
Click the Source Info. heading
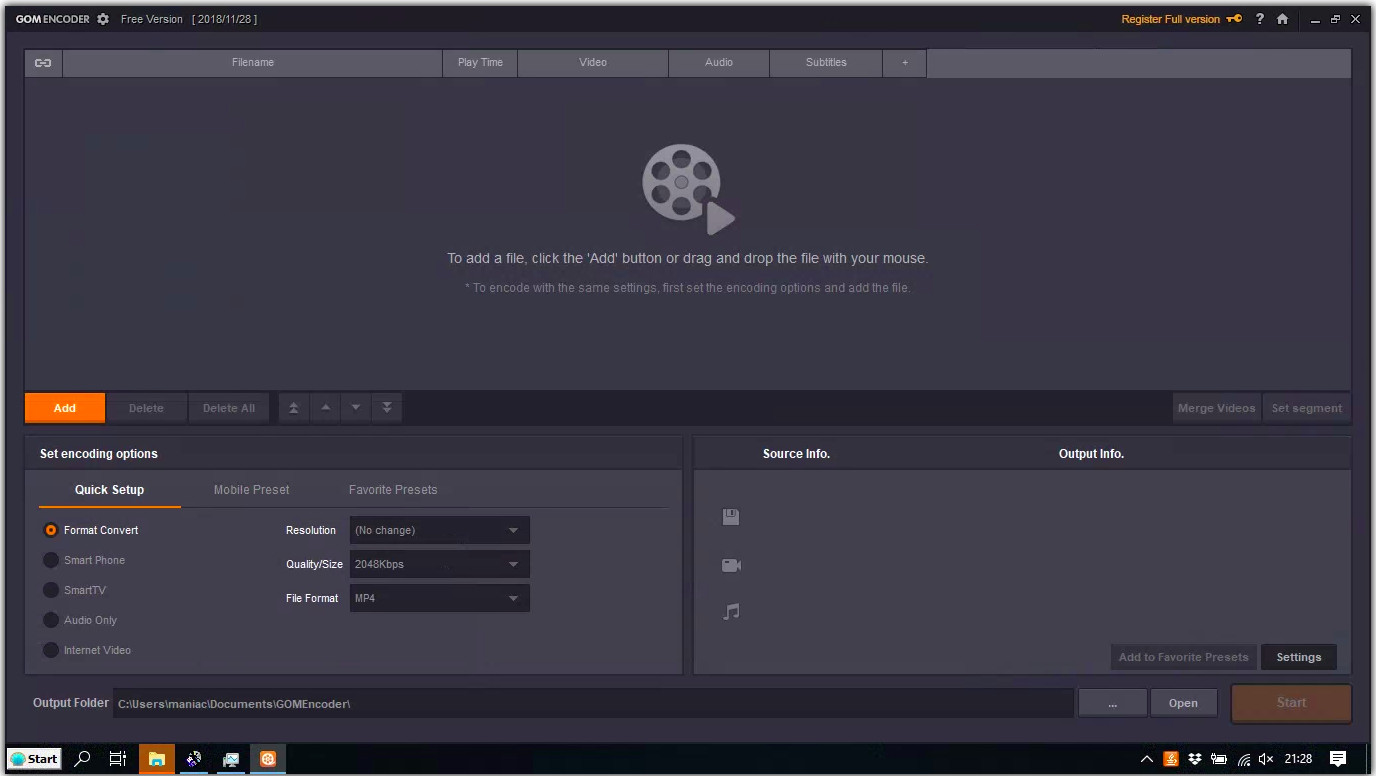tap(796, 454)
